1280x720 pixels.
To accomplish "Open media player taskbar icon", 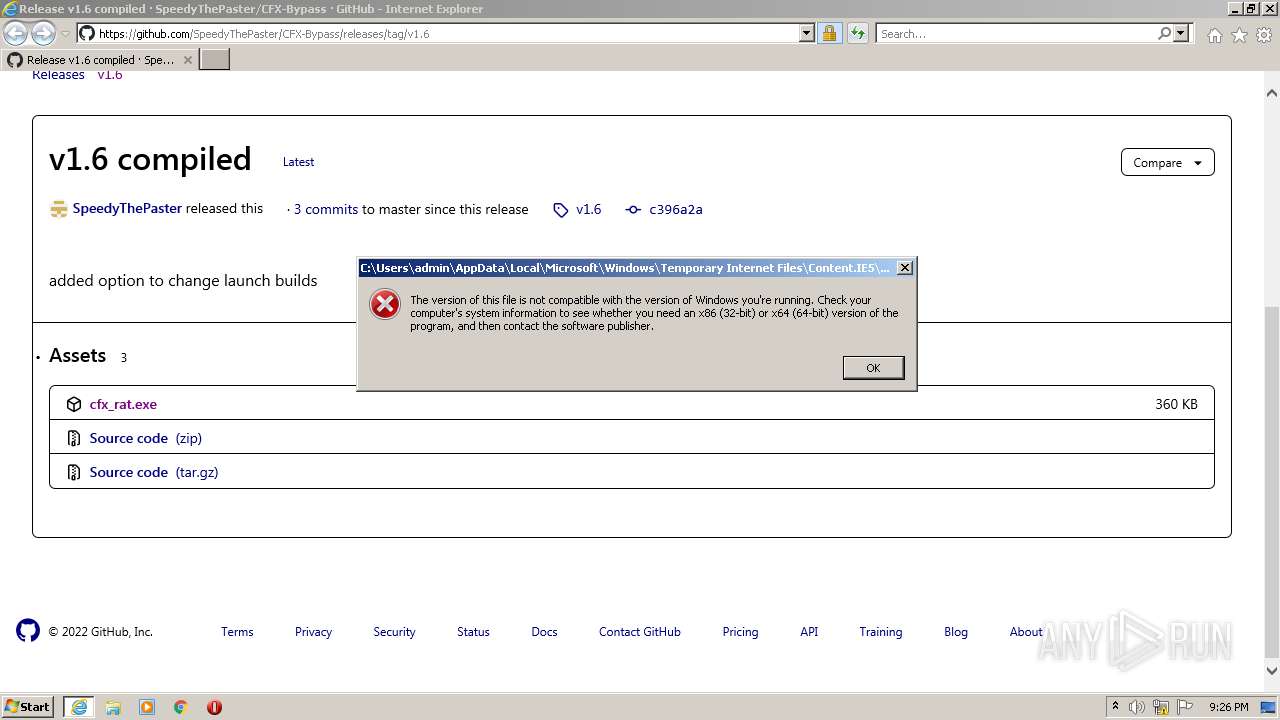I will (147, 707).
